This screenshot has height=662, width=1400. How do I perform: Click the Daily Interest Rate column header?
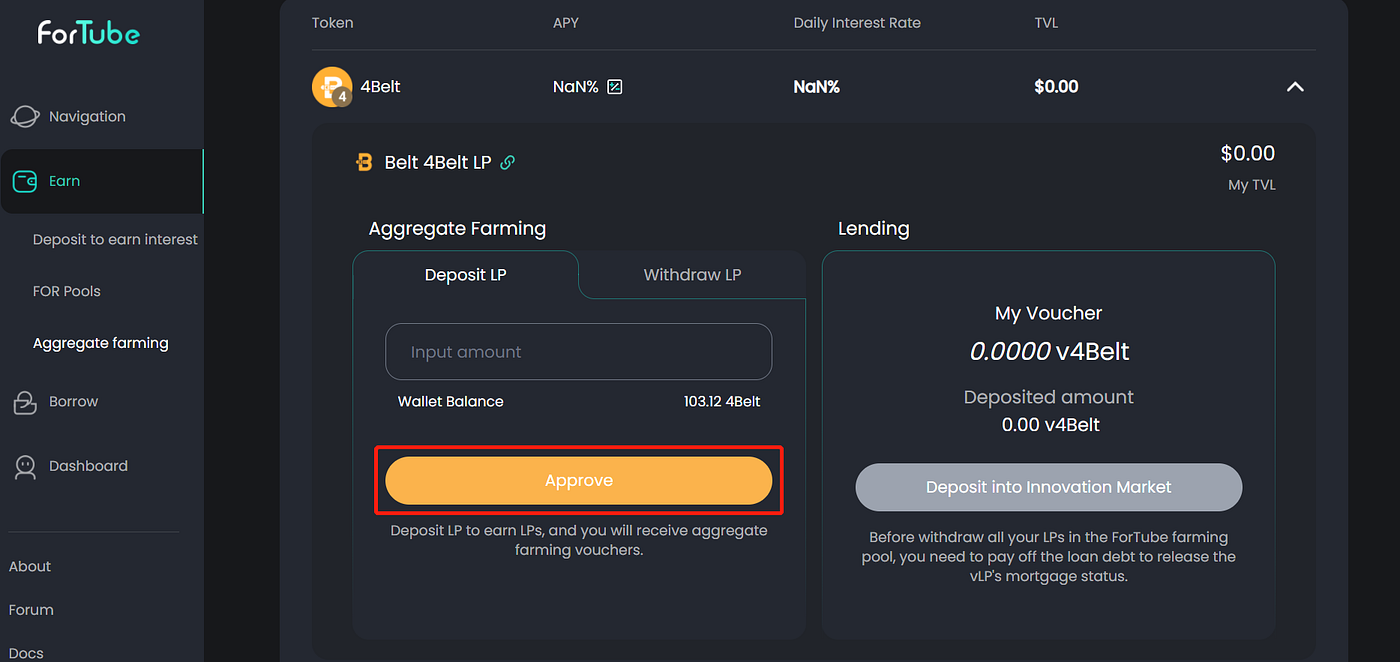tap(857, 22)
